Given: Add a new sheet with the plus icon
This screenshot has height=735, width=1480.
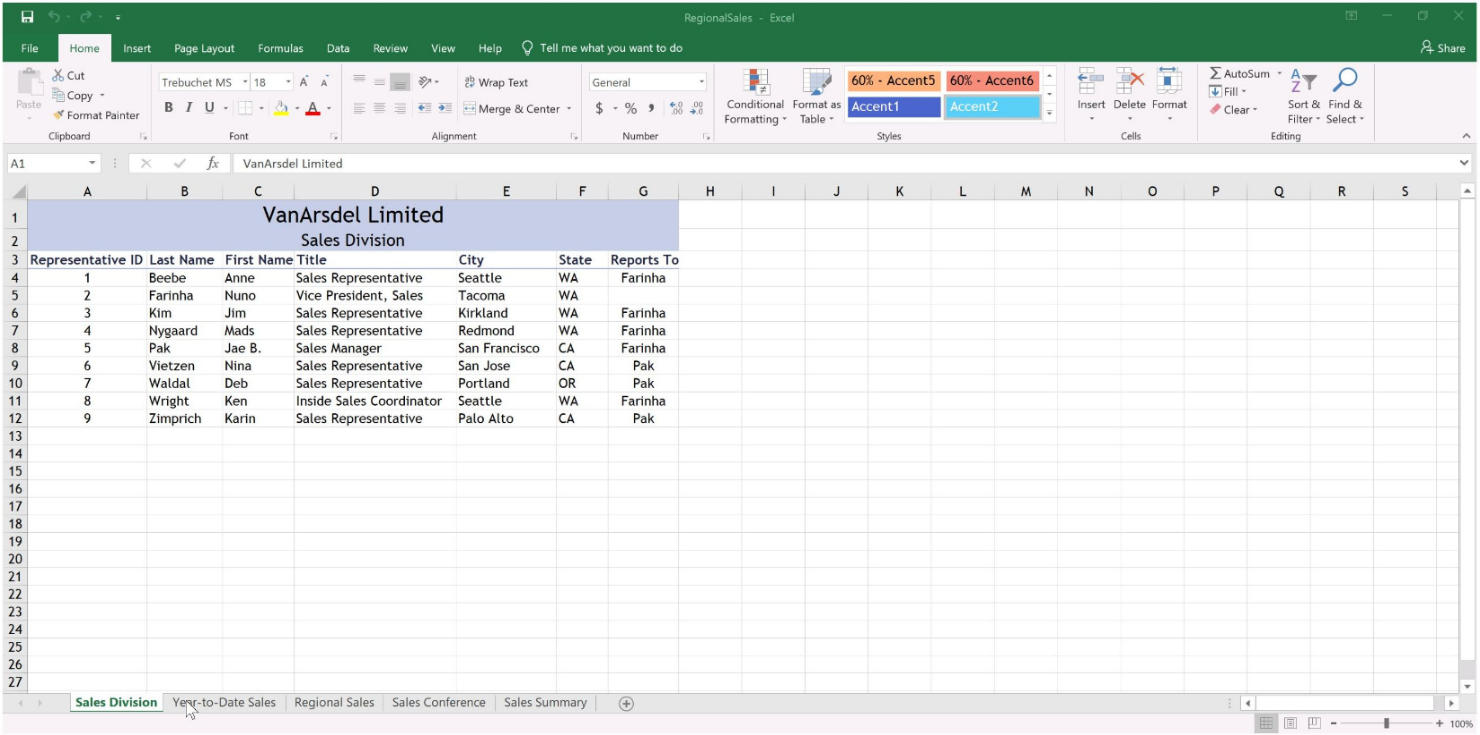Looking at the screenshot, I should [626, 703].
